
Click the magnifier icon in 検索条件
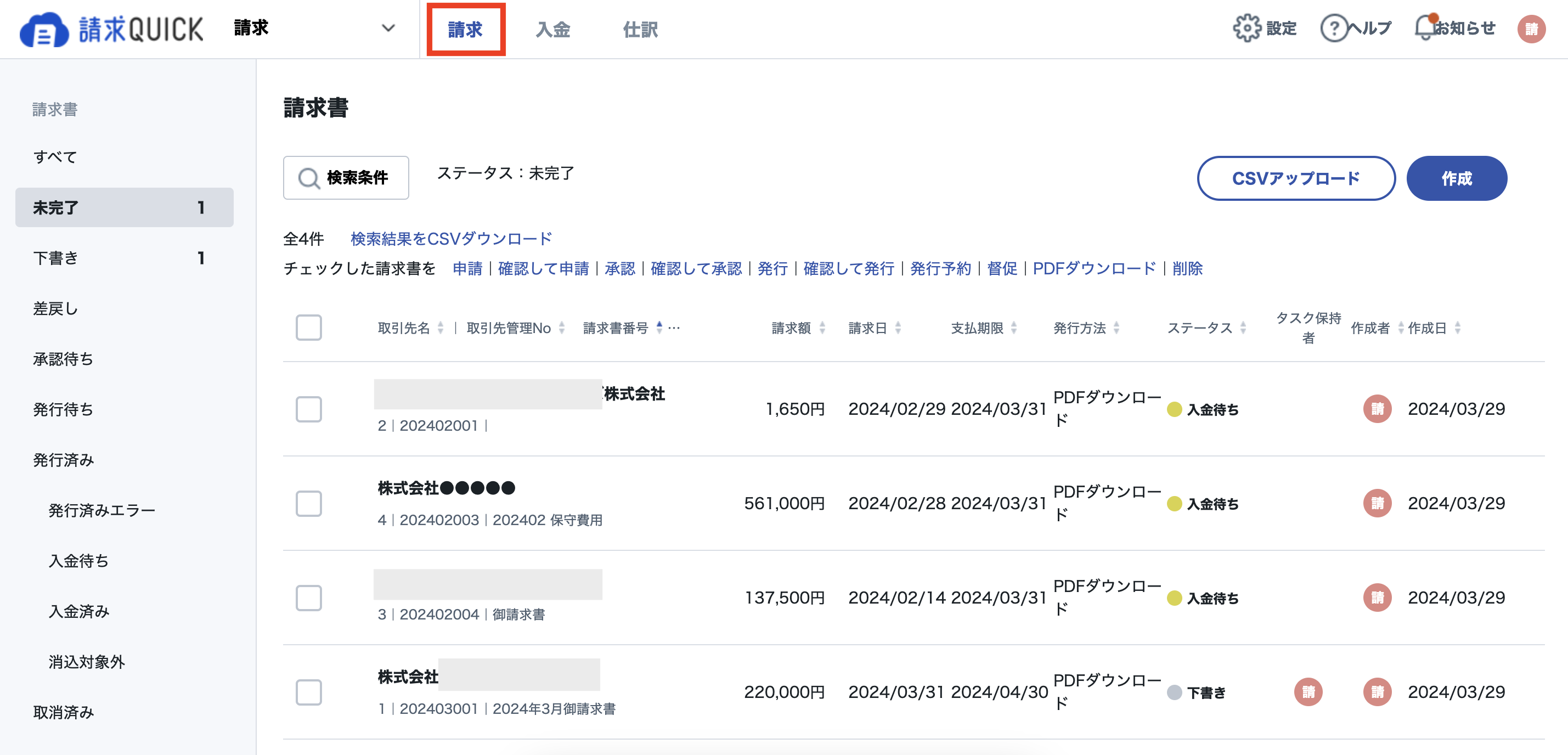pyautogui.click(x=309, y=177)
